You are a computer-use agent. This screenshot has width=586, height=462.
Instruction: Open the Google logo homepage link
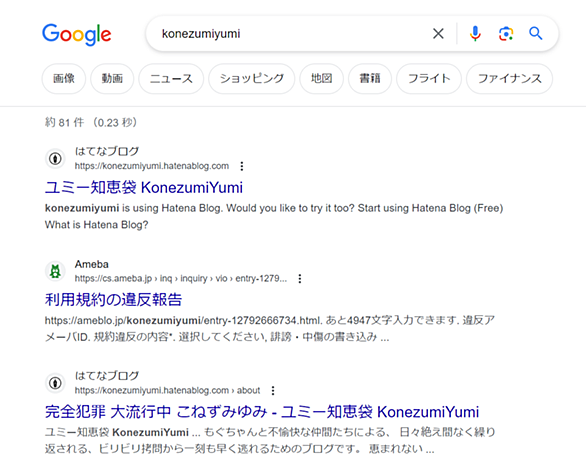(77, 34)
